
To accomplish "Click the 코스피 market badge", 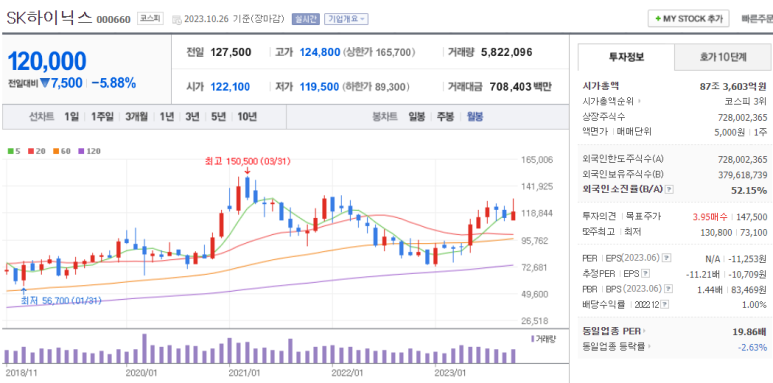I will (149, 19).
